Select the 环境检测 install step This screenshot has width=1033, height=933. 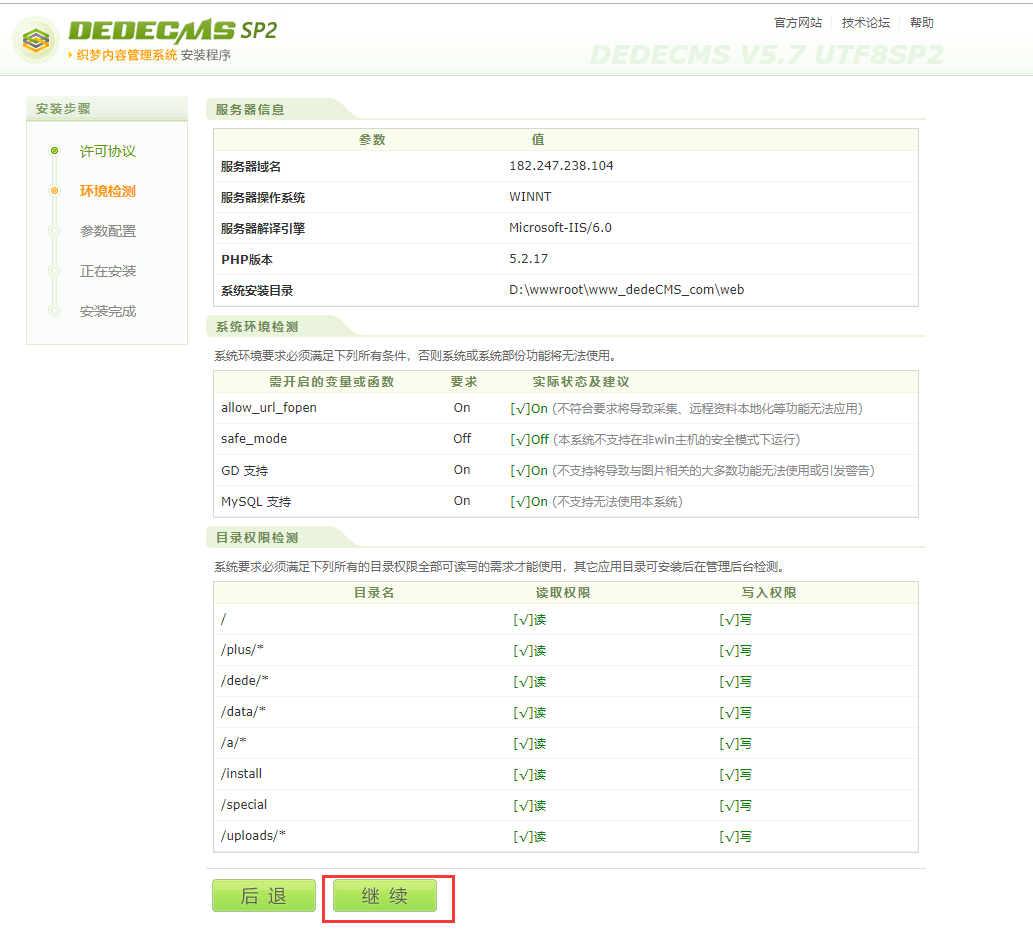[x=108, y=191]
